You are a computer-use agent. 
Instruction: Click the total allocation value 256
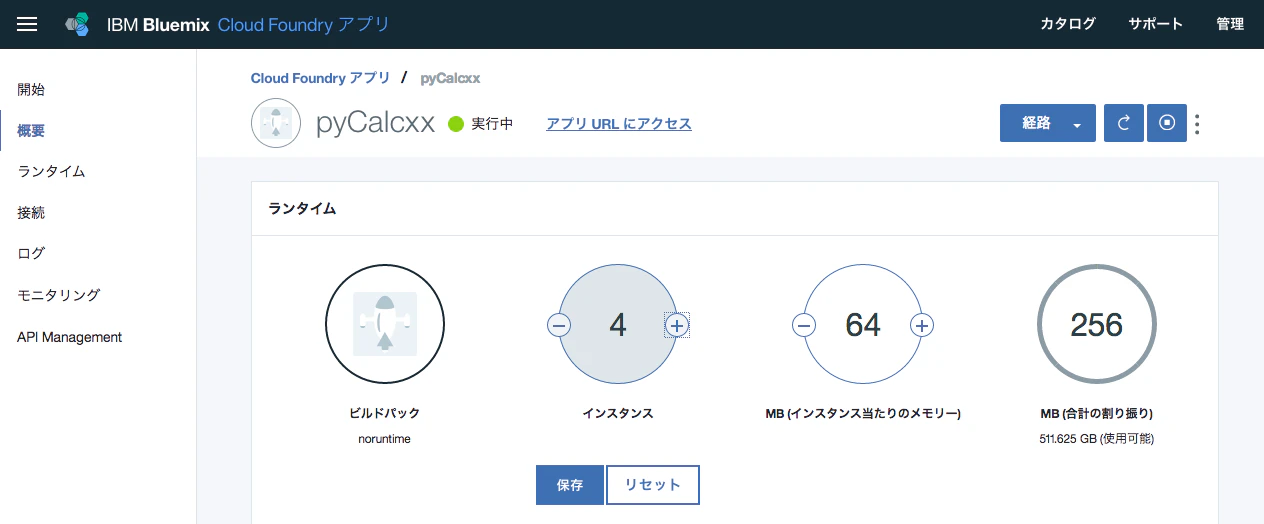coord(1097,325)
